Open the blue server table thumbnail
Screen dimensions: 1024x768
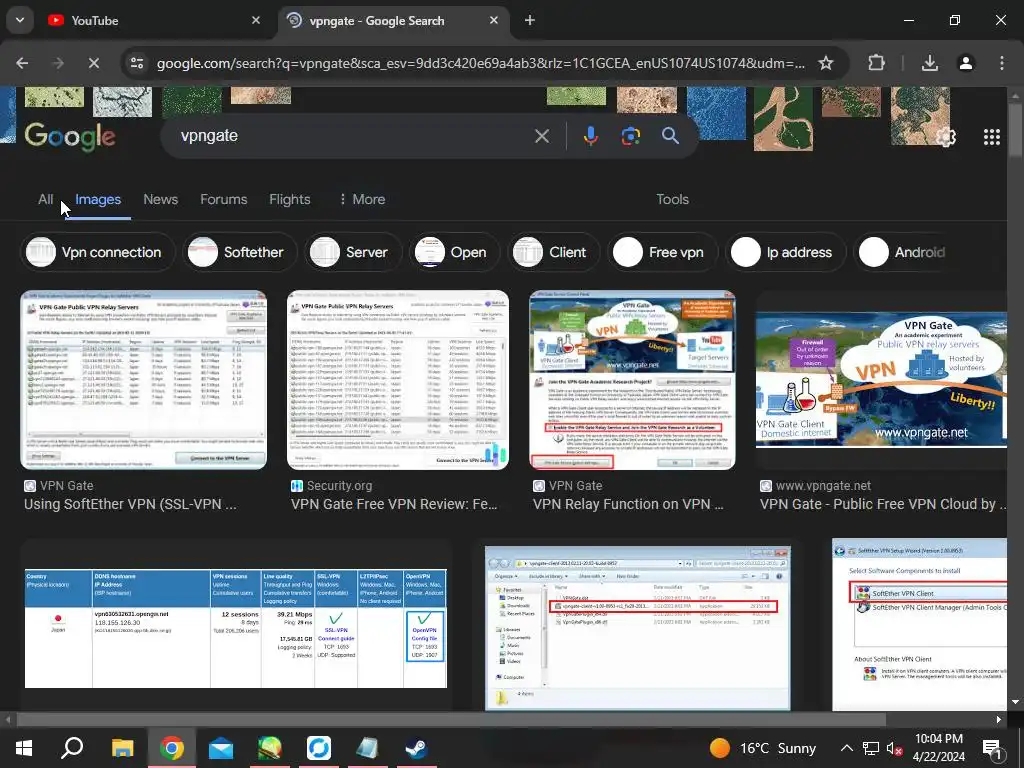pos(236,628)
